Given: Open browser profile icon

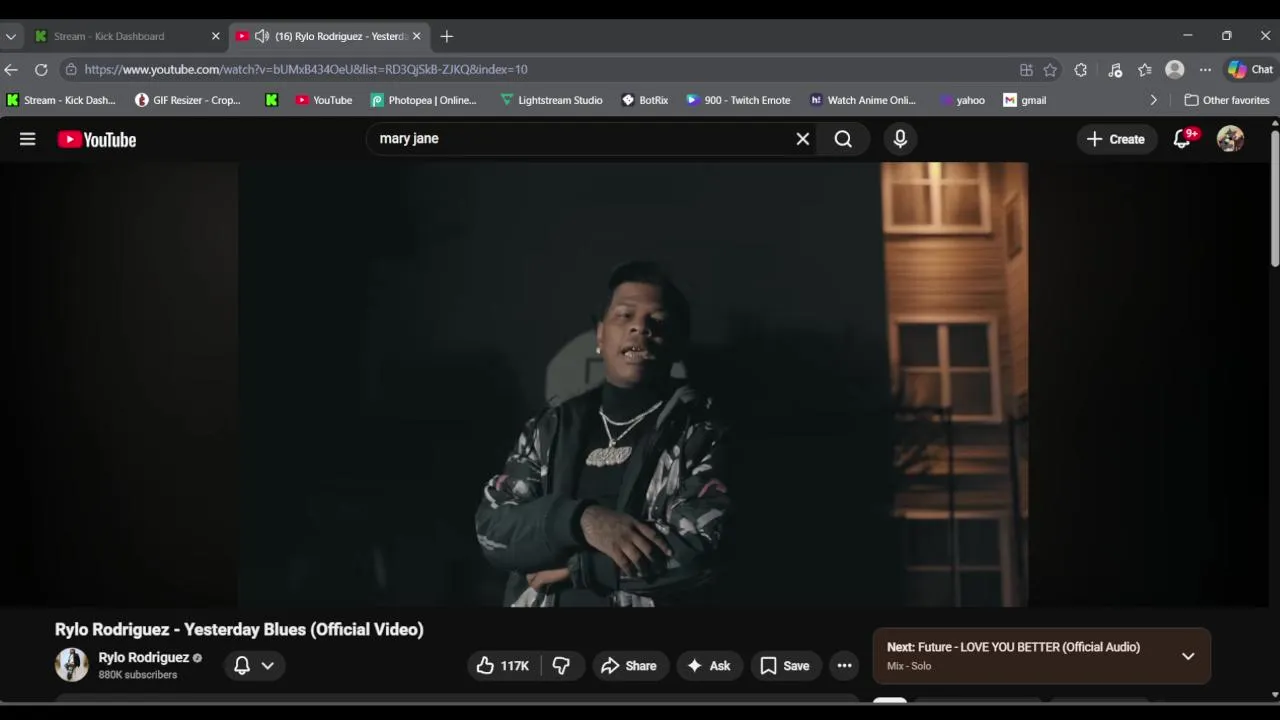Looking at the screenshot, I should click(x=1175, y=70).
